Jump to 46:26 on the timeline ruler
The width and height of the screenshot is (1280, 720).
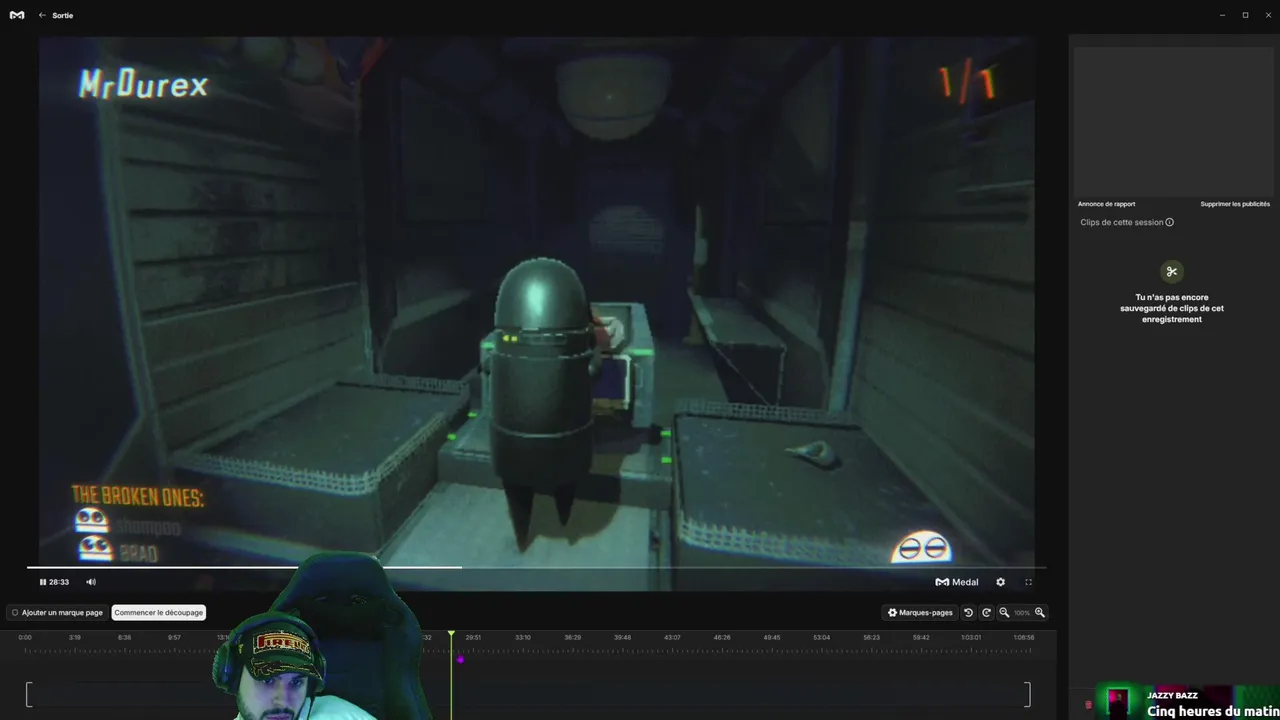click(722, 637)
